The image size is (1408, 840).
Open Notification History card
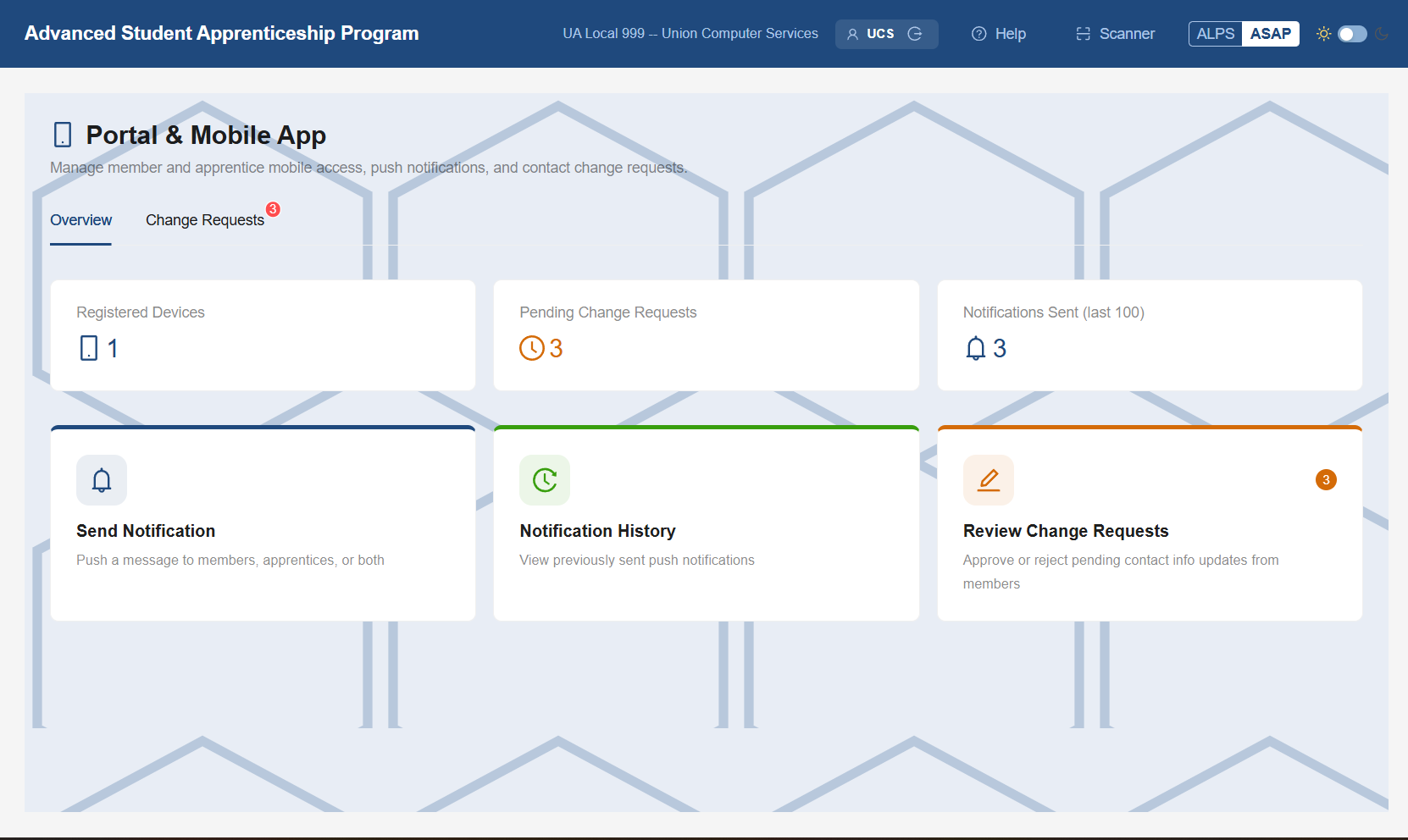pyautogui.click(x=707, y=523)
